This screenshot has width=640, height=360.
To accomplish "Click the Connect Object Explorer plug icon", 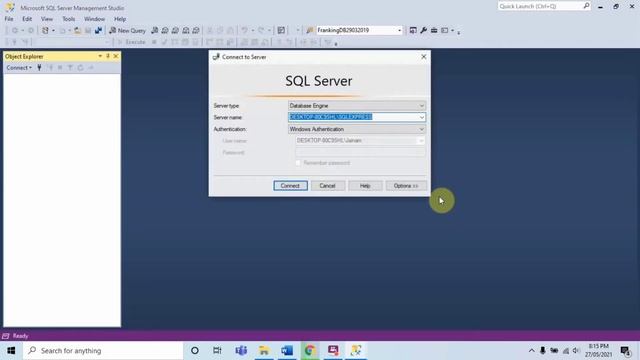I will [39, 68].
